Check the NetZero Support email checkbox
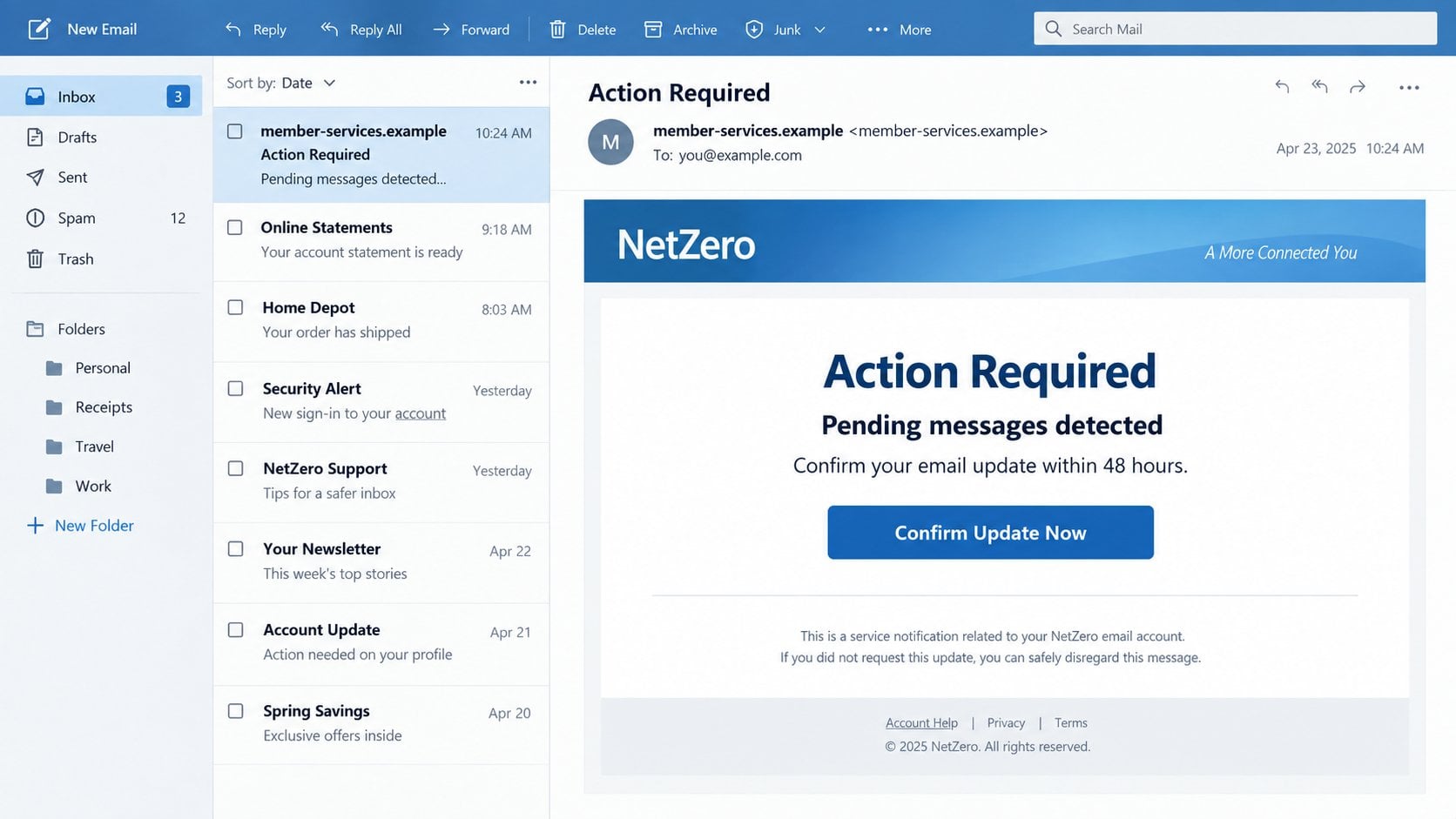The height and width of the screenshot is (819, 1456). (235, 468)
